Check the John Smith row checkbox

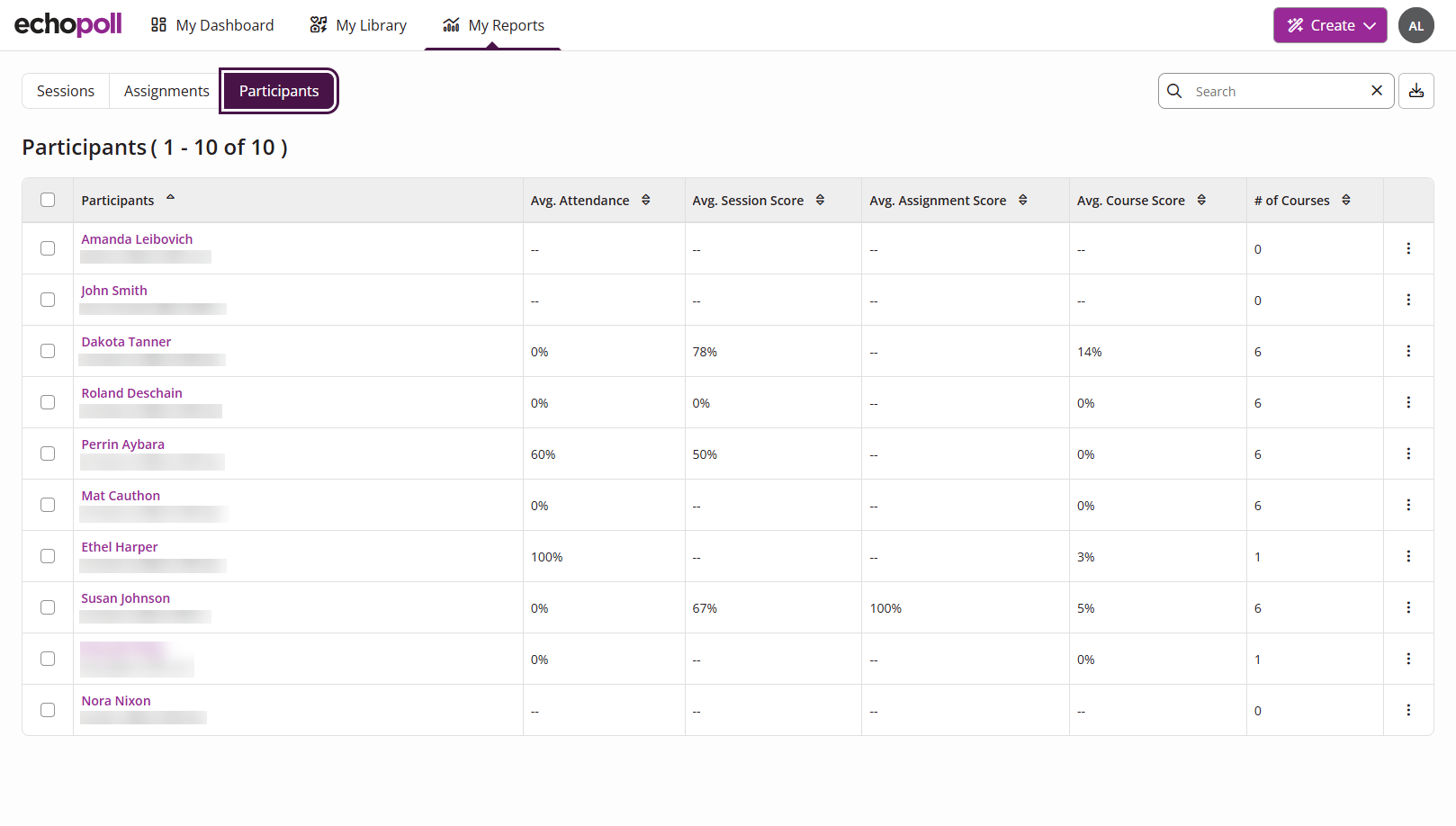click(x=48, y=300)
